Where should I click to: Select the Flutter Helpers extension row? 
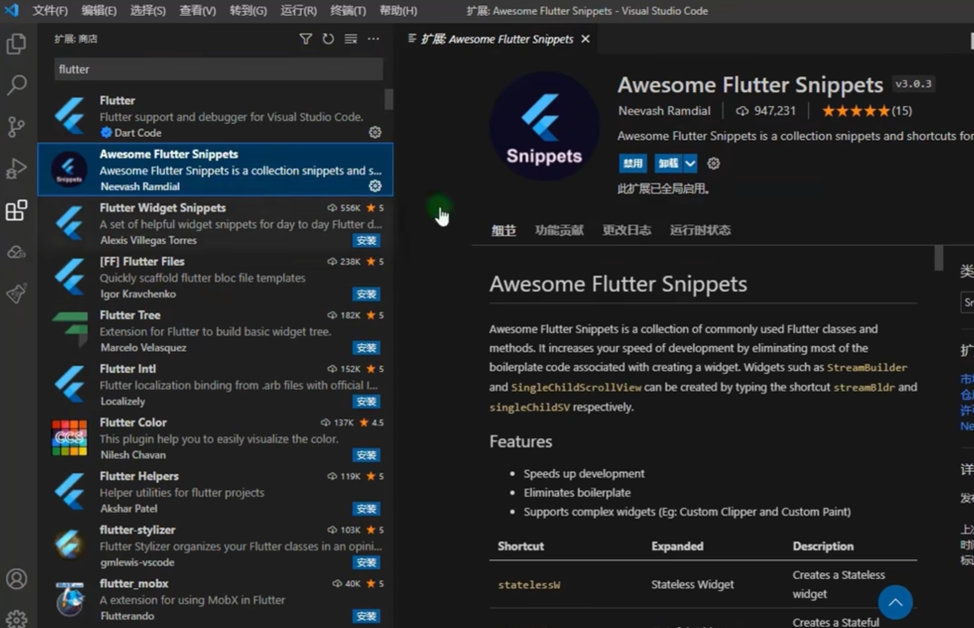[x=215, y=492]
